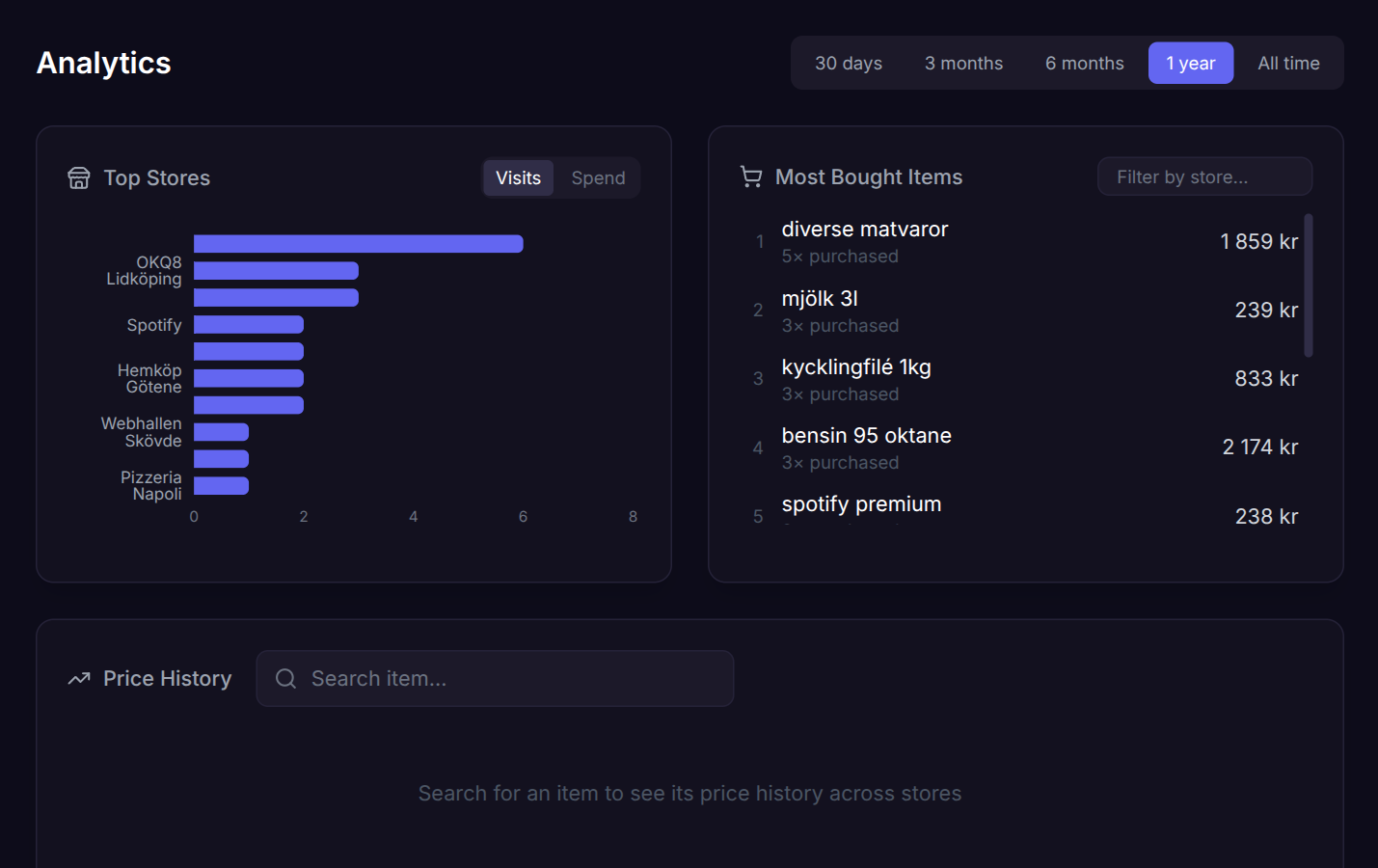The image size is (1378, 868).
Task: Click the longest bar in the Top Stores chart
Action: [357, 243]
